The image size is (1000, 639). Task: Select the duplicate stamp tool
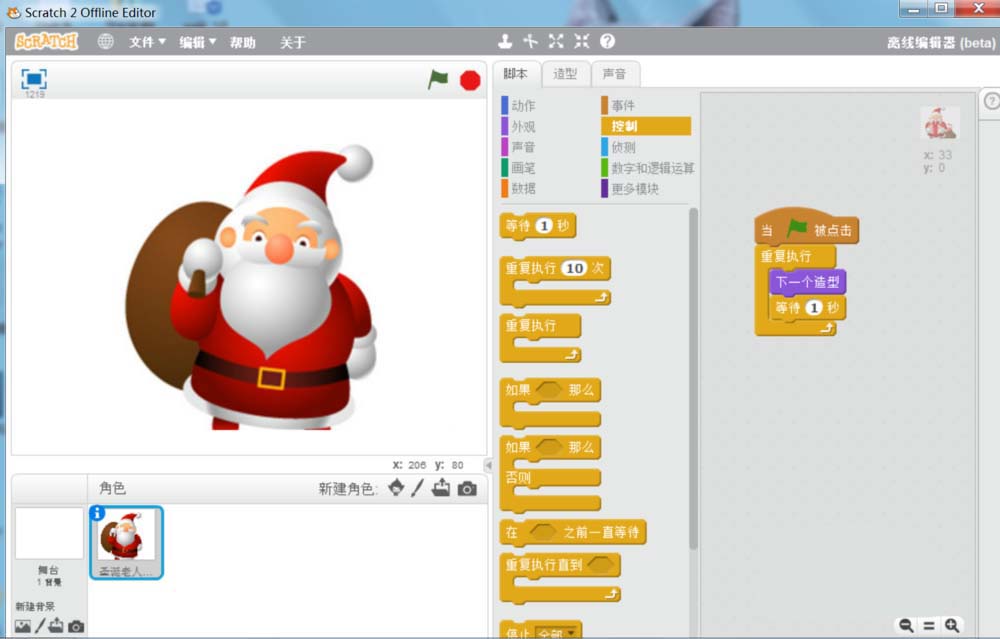[506, 41]
